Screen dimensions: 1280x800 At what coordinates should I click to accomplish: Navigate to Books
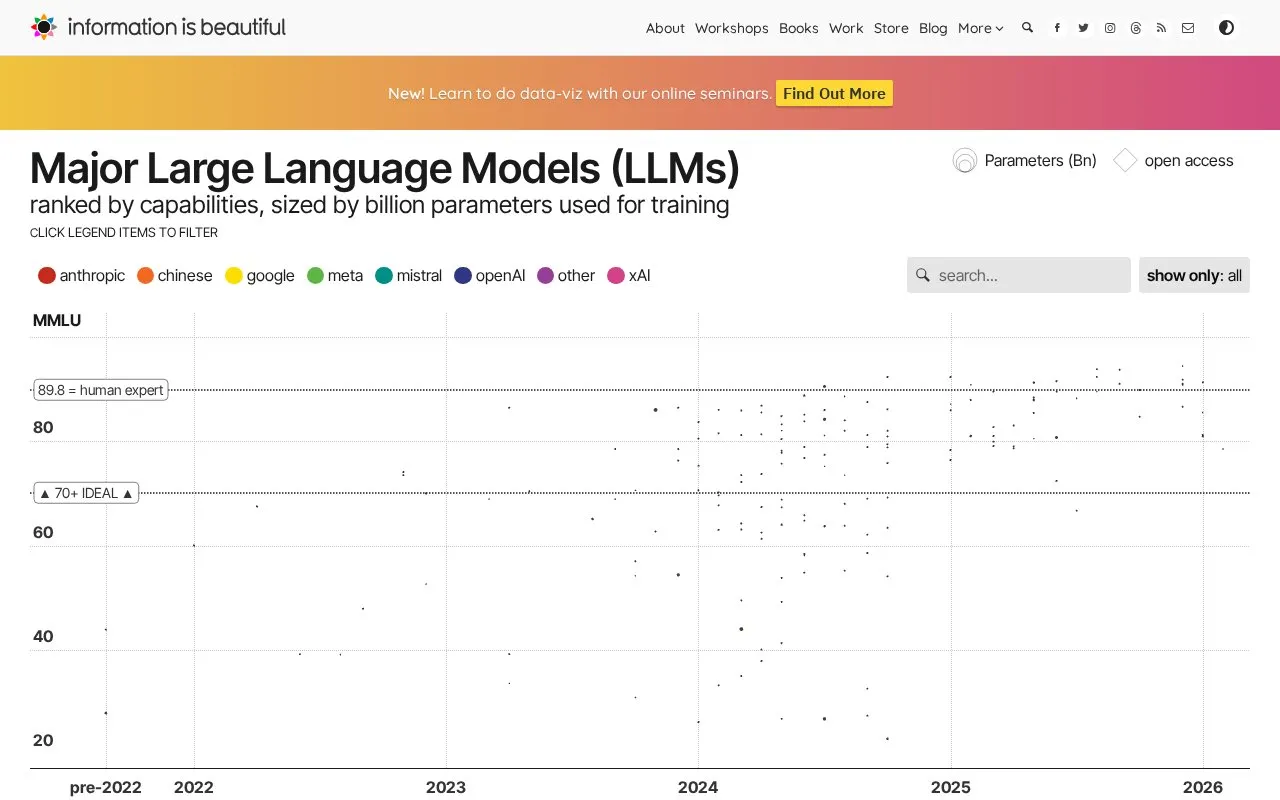(799, 28)
